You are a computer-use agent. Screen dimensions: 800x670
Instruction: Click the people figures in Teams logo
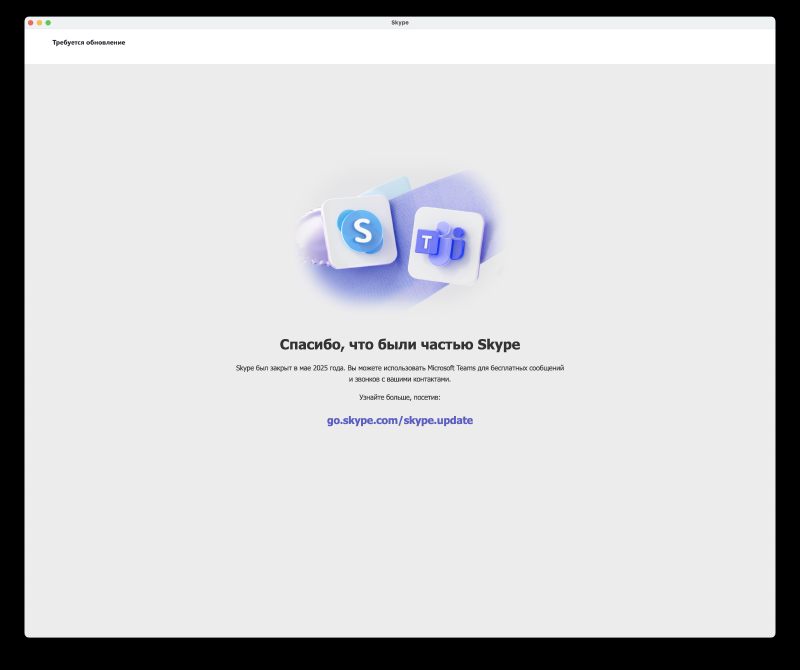coord(454,240)
